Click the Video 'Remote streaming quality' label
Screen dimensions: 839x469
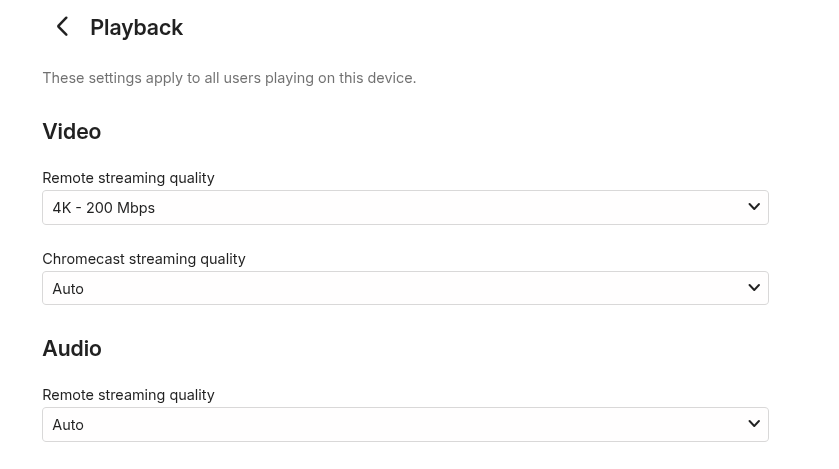click(128, 178)
